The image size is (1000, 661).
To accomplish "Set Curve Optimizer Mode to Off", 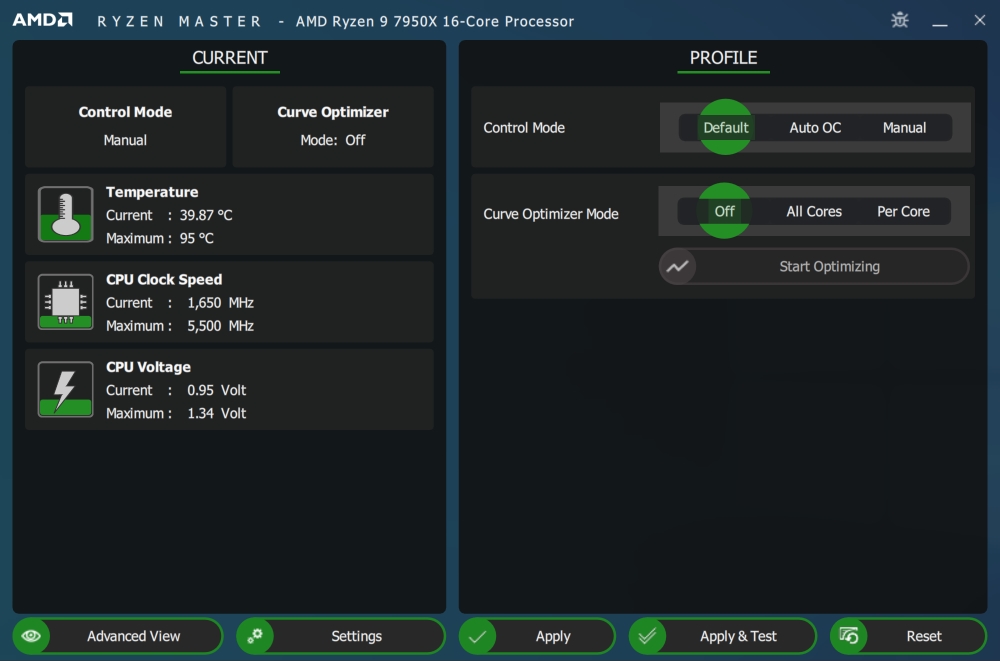I will click(x=724, y=211).
